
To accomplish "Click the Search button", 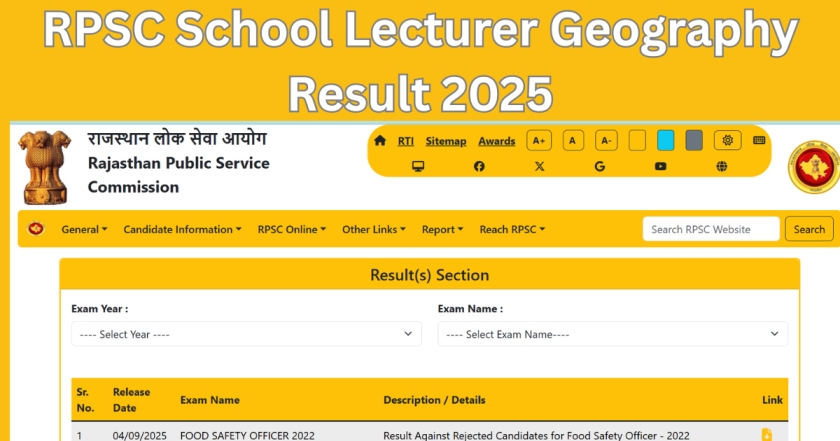I will tap(809, 229).
